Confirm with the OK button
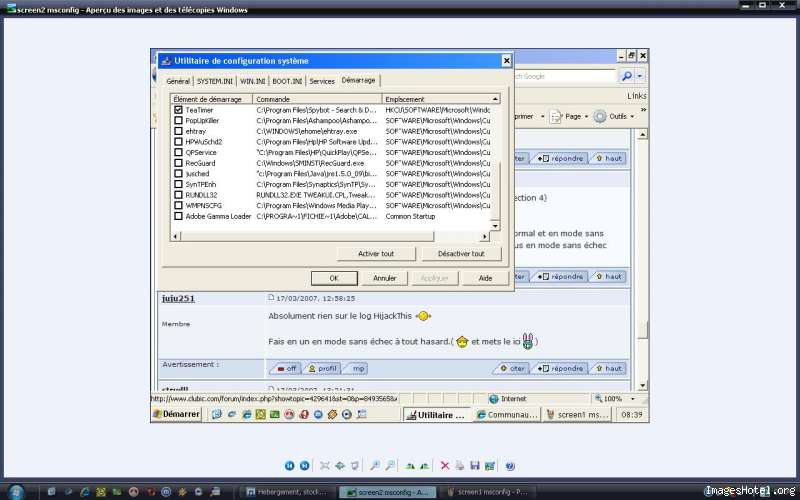Screen dimensions: 800x500 [334, 278]
